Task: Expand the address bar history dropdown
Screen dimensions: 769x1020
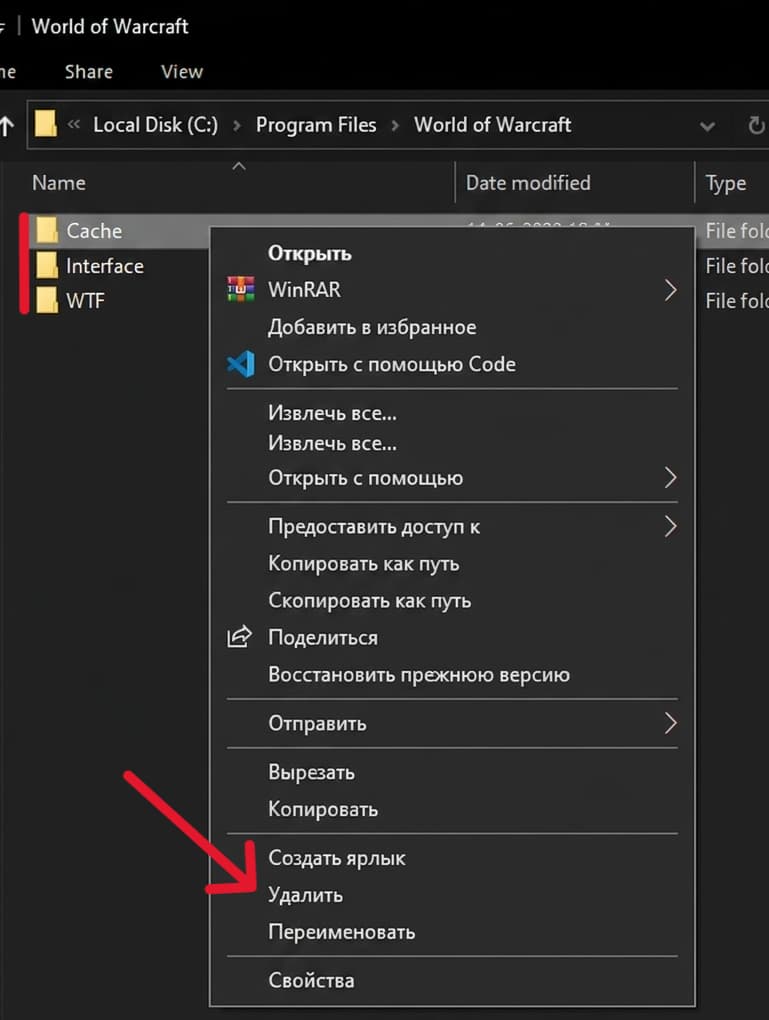Action: pos(707,126)
